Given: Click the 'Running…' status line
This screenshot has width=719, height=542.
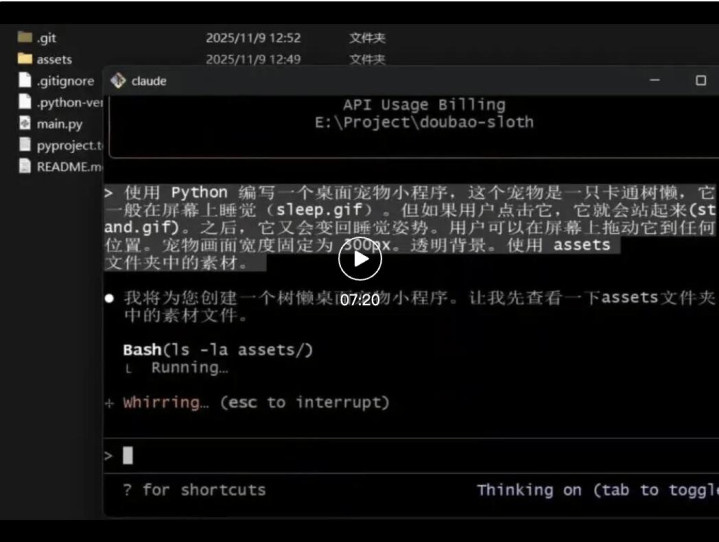Looking at the screenshot, I should click(x=189, y=368).
